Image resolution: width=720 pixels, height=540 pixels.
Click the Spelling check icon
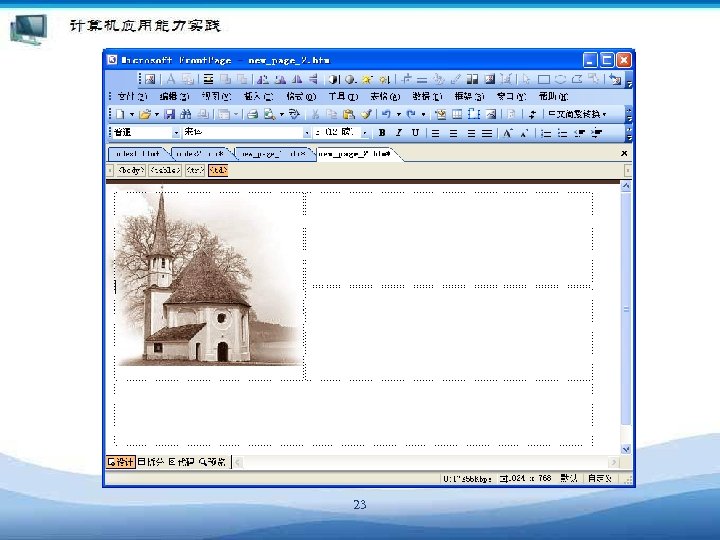click(294, 114)
